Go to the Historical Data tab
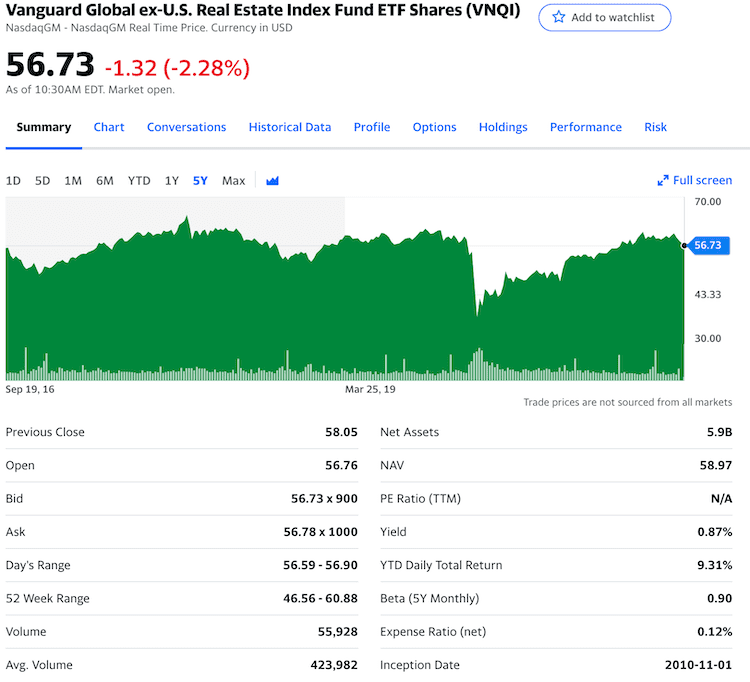The image size is (750, 682). [x=289, y=127]
